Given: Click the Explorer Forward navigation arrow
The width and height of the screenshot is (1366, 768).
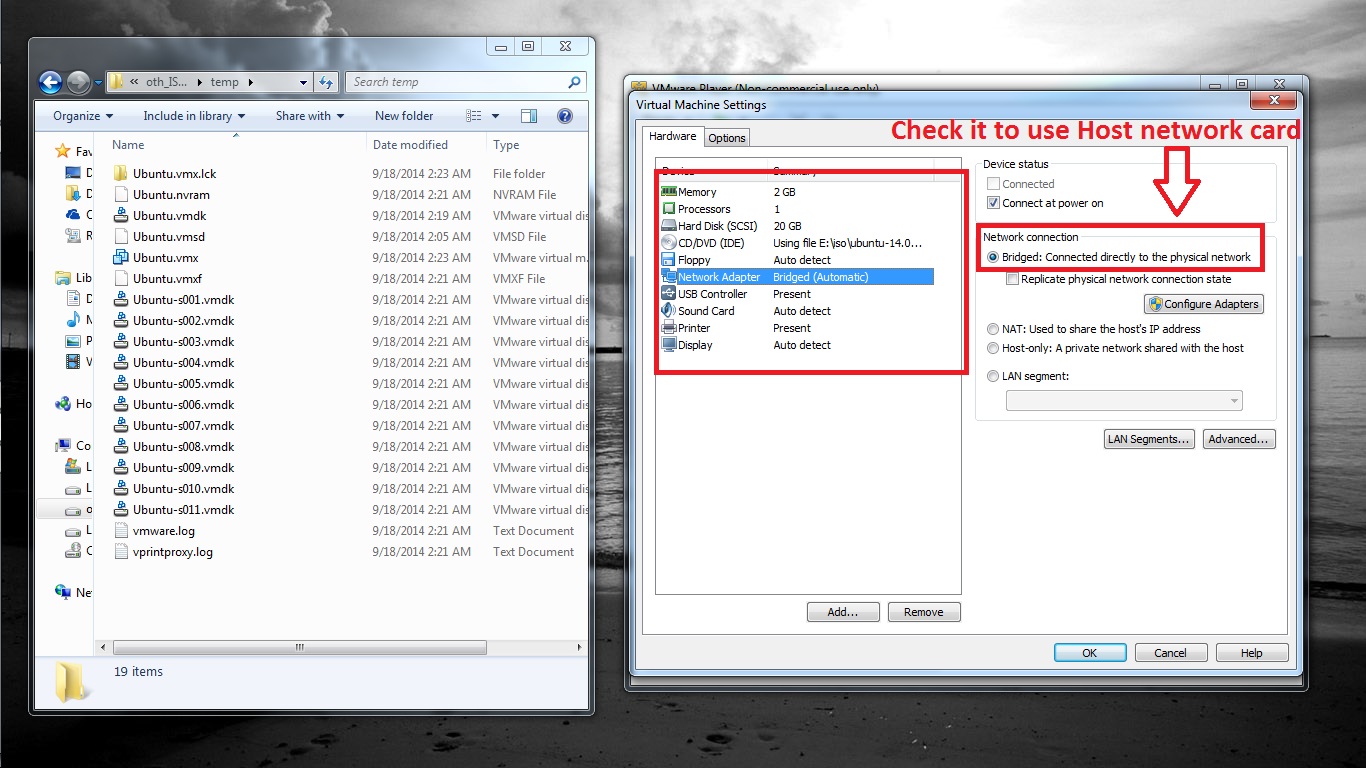Looking at the screenshot, I should [x=78, y=82].
